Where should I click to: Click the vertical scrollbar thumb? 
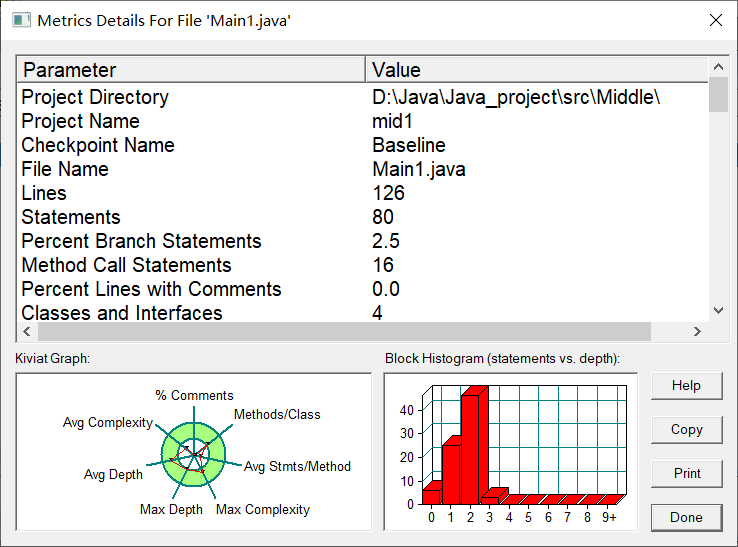point(718,94)
